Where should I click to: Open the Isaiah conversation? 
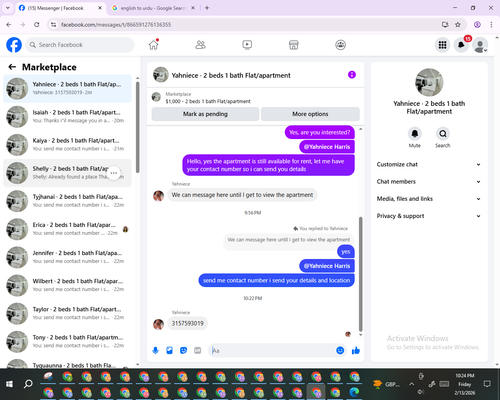coord(67,117)
